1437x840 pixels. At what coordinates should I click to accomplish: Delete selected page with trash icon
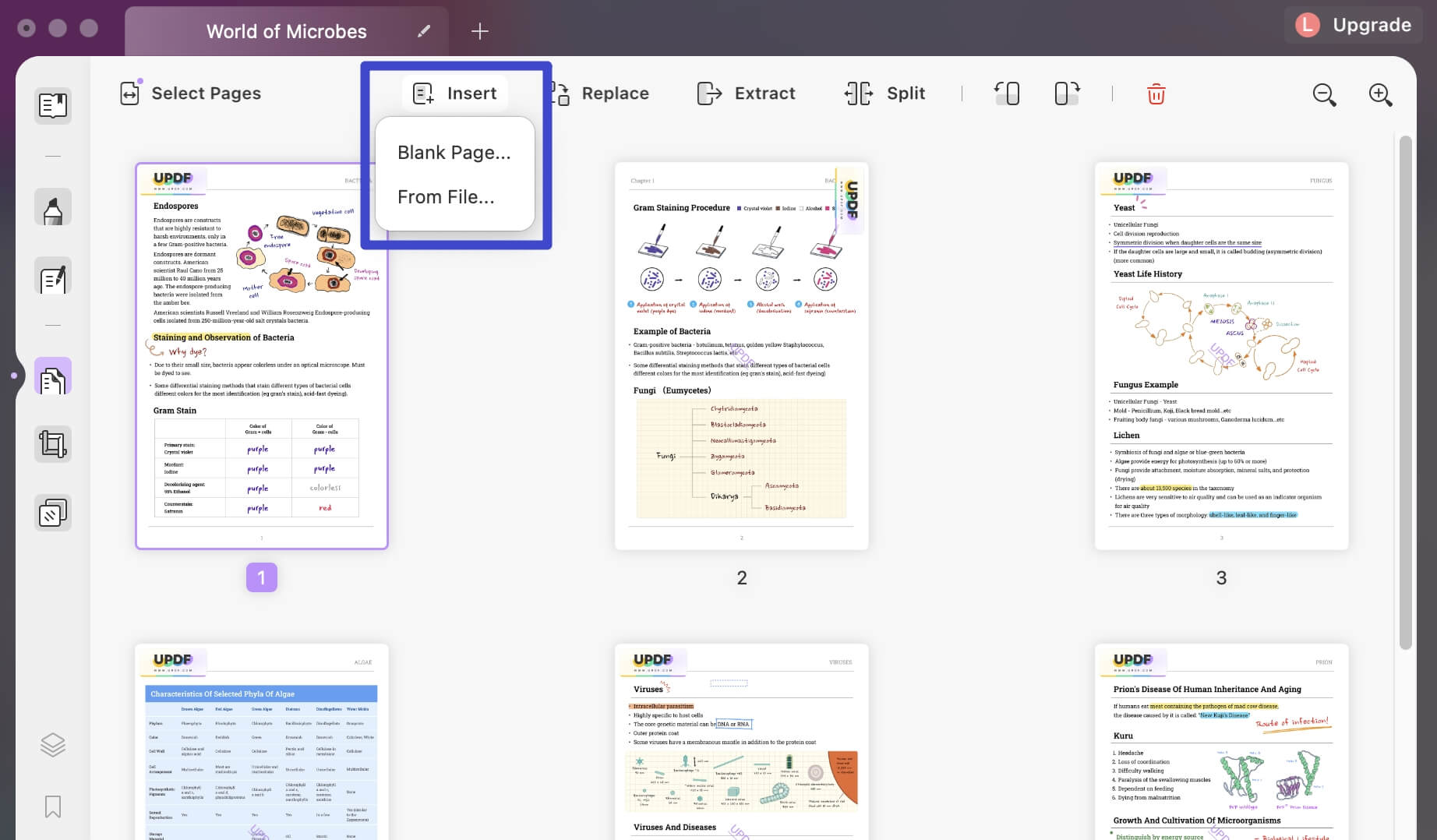(x=1156, y=94)
